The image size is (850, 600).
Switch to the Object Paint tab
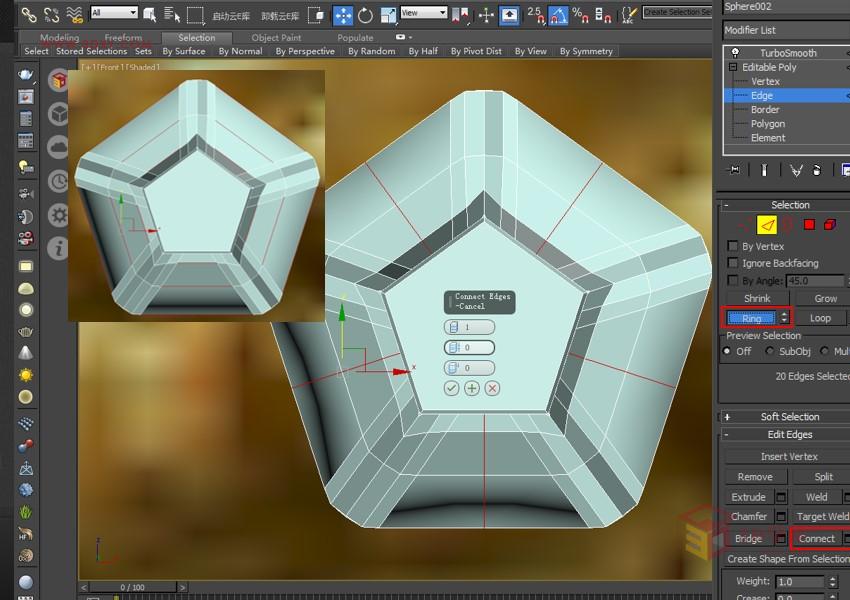click(x=276, y=37)
